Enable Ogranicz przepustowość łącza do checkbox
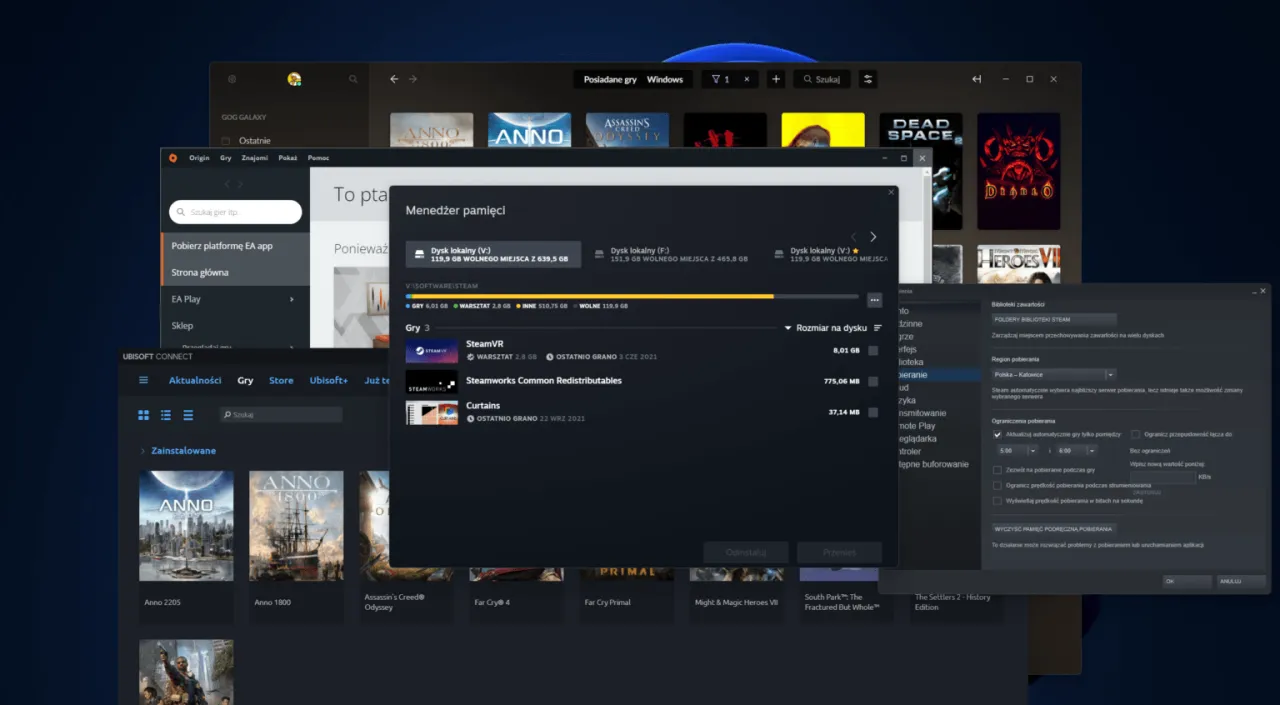This screenshot has width=1280, height=705. tap(1135, 434)
